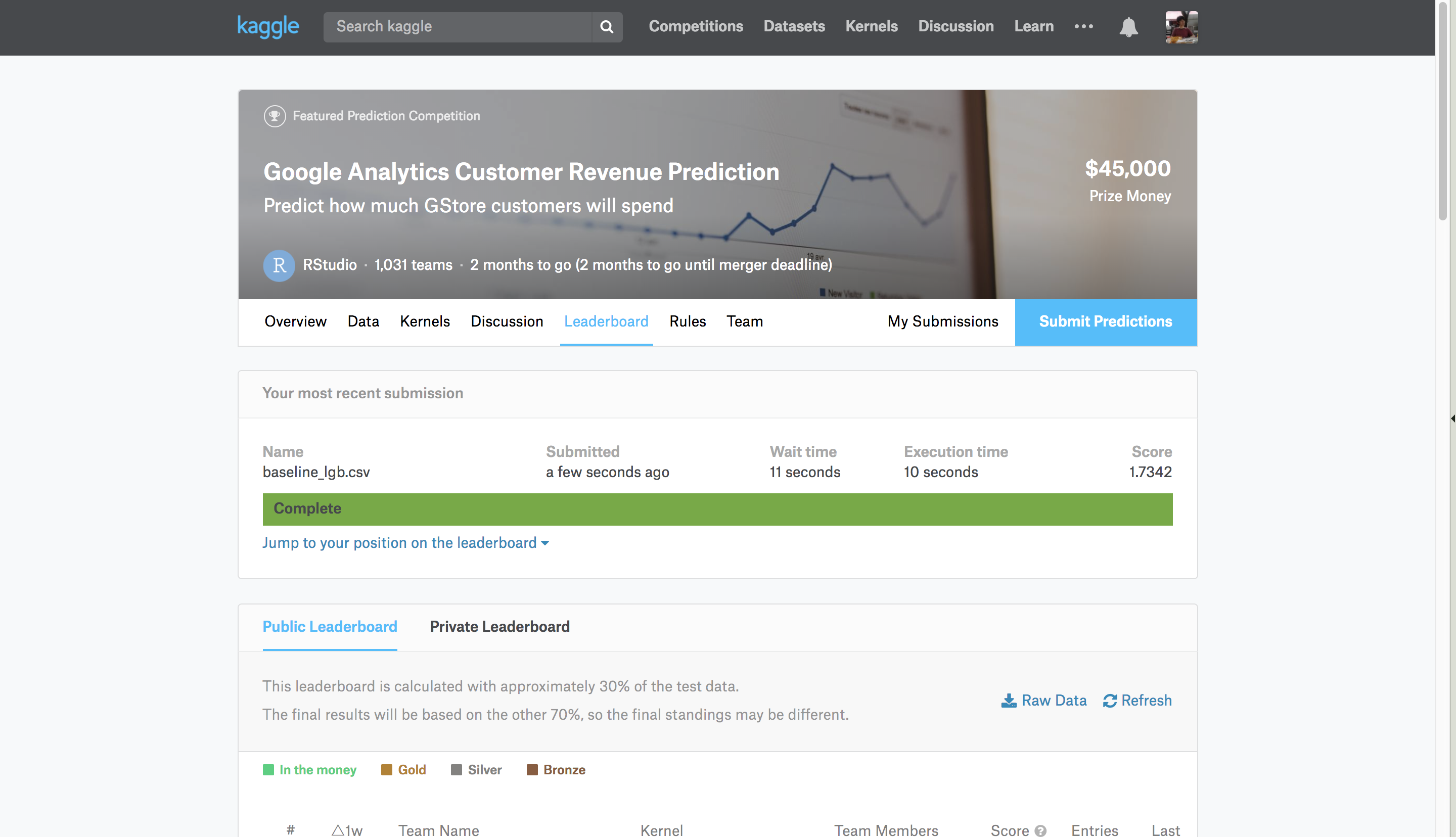Click the green In the money swatch

(268, 770)
